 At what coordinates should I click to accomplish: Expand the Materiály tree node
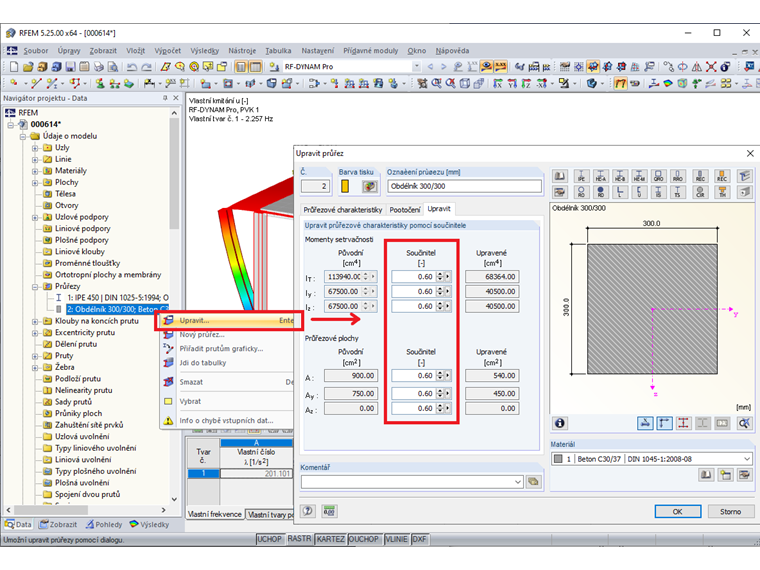point(35,171)
